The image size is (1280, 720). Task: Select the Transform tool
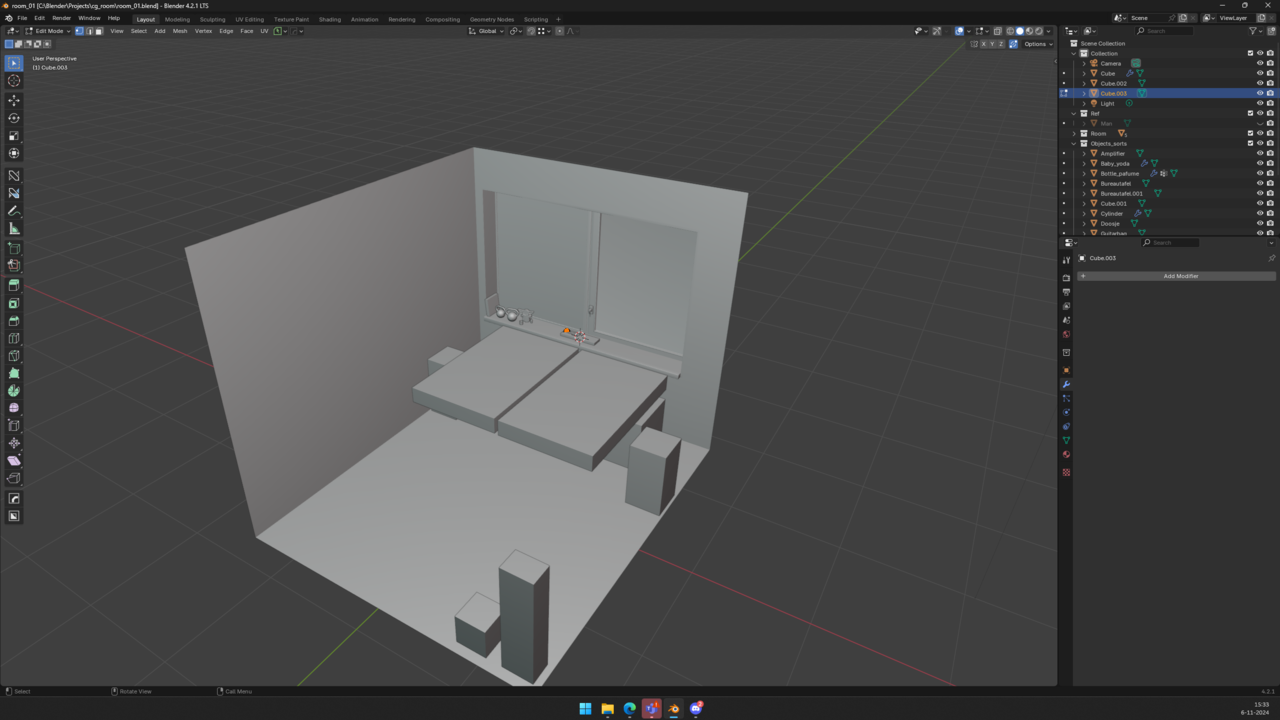14,153
